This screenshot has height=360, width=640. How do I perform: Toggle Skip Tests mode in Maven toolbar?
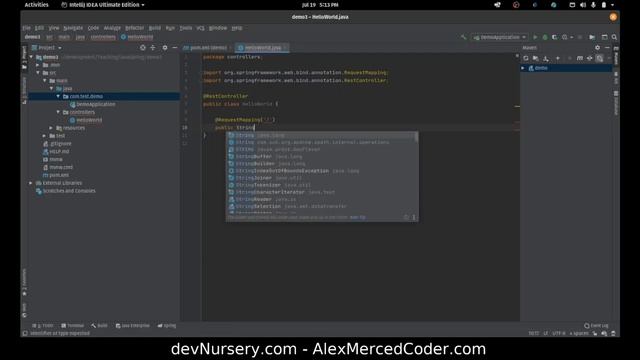pyautogui.click(x=599, y=58)
